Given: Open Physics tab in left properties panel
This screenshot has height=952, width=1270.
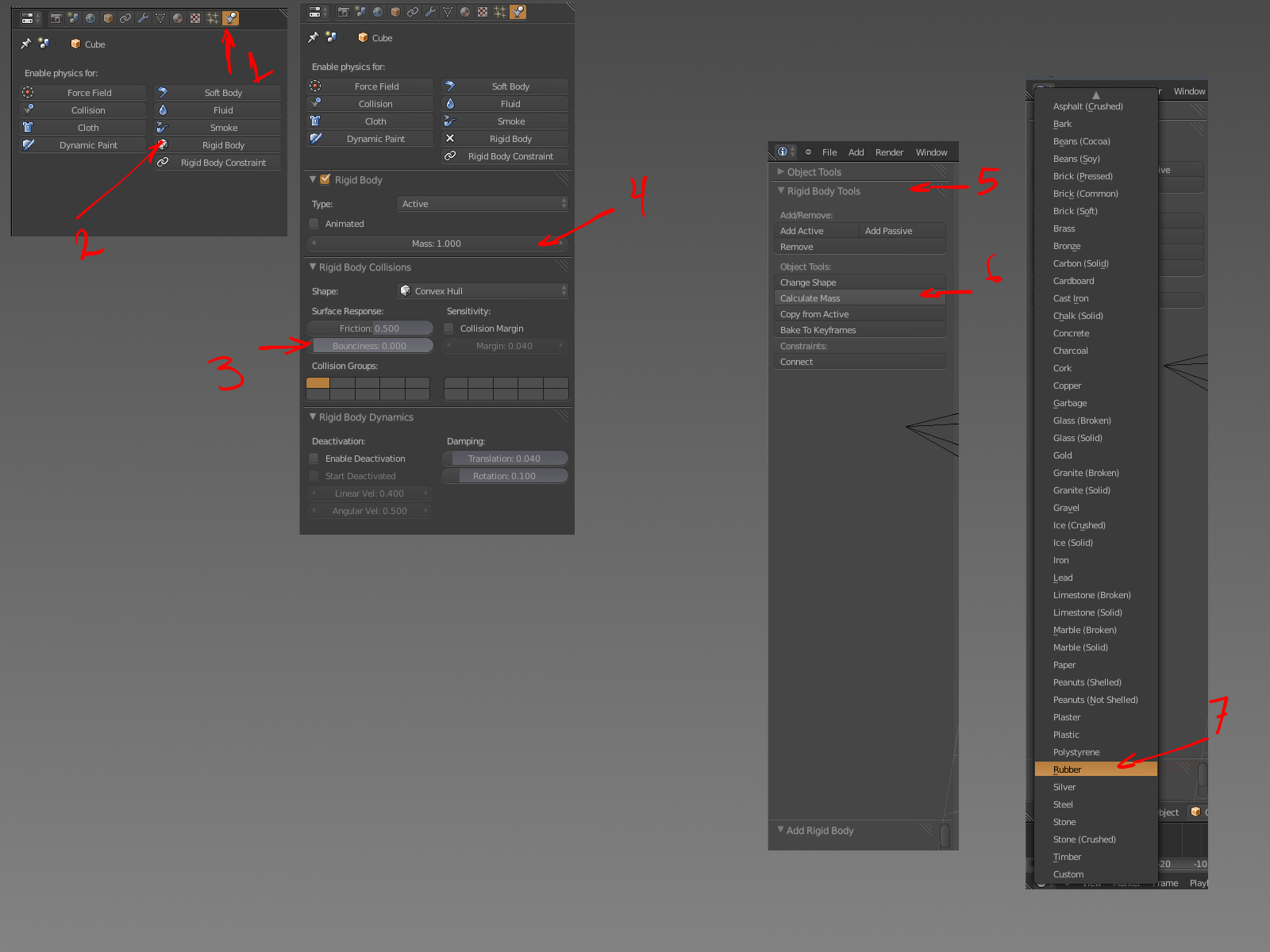Looking at the screenshot, I should 230,18.
